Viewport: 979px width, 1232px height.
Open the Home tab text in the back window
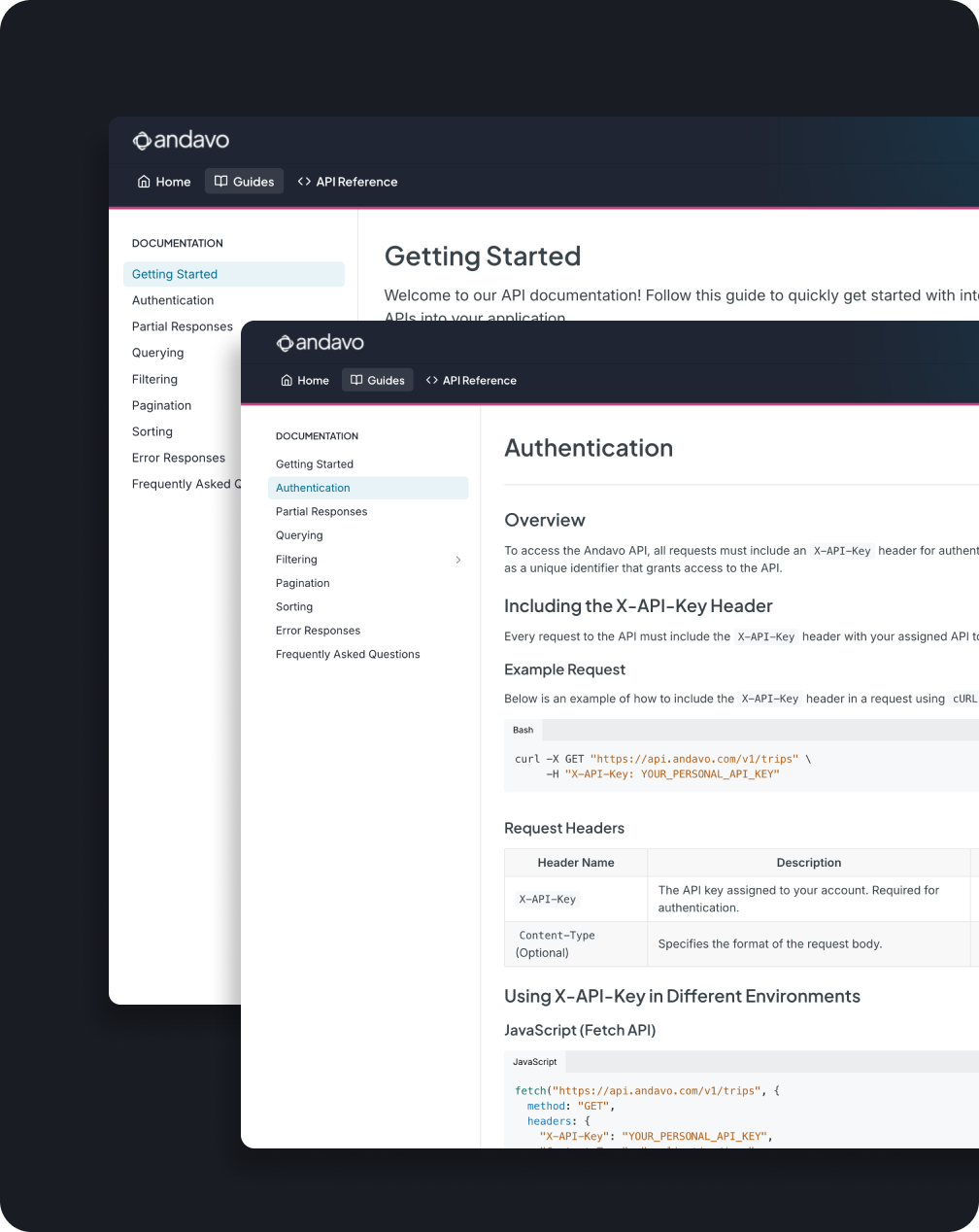pyautogui.click(x=173, y=182)
